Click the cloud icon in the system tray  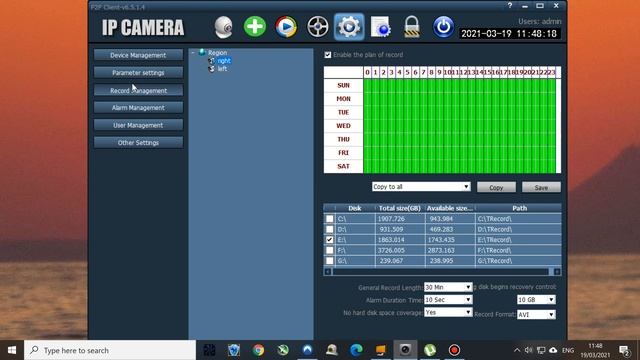click(x=553, y=350)
